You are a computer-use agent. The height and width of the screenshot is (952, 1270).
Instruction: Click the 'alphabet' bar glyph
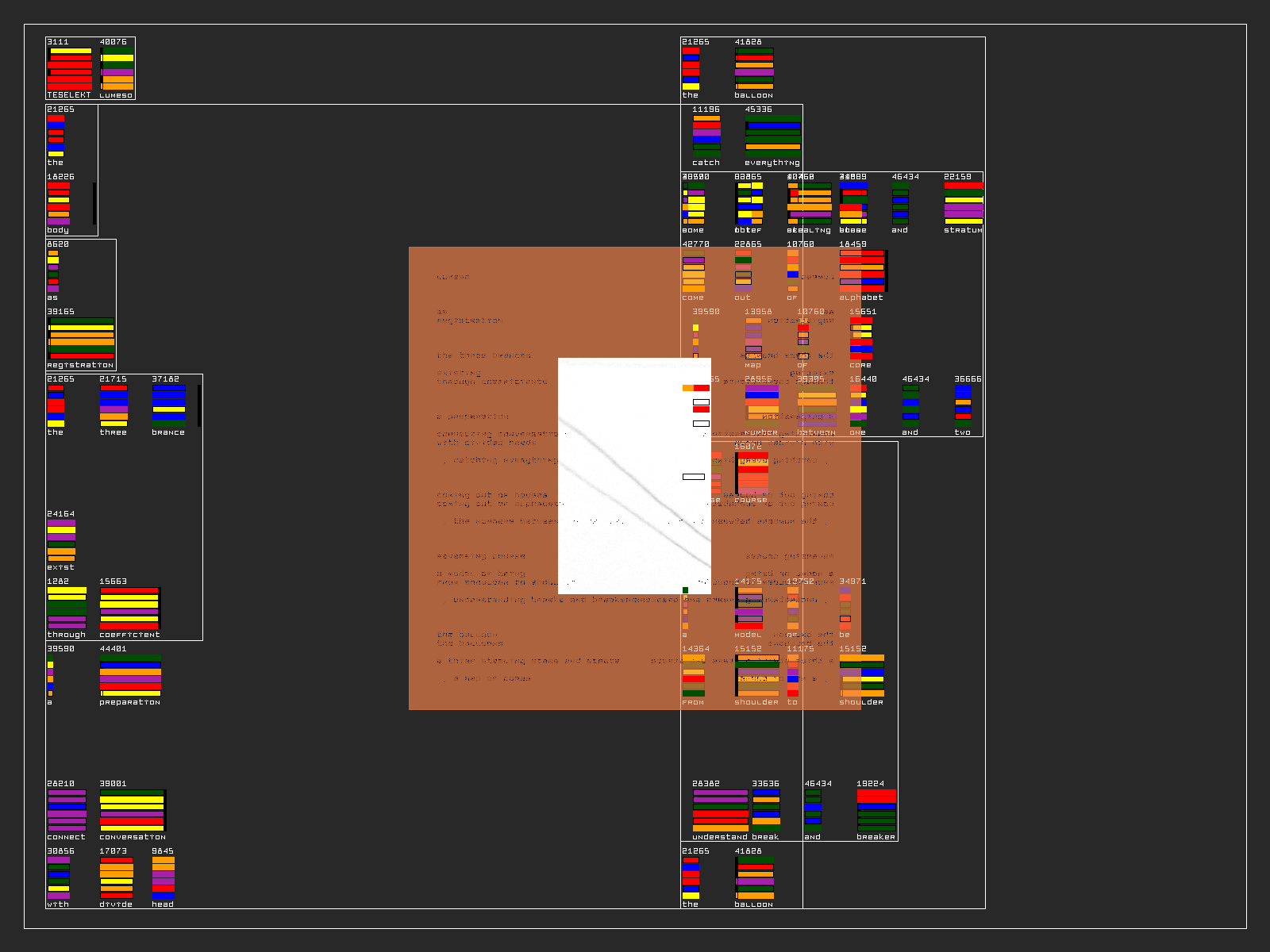point(862,271)
